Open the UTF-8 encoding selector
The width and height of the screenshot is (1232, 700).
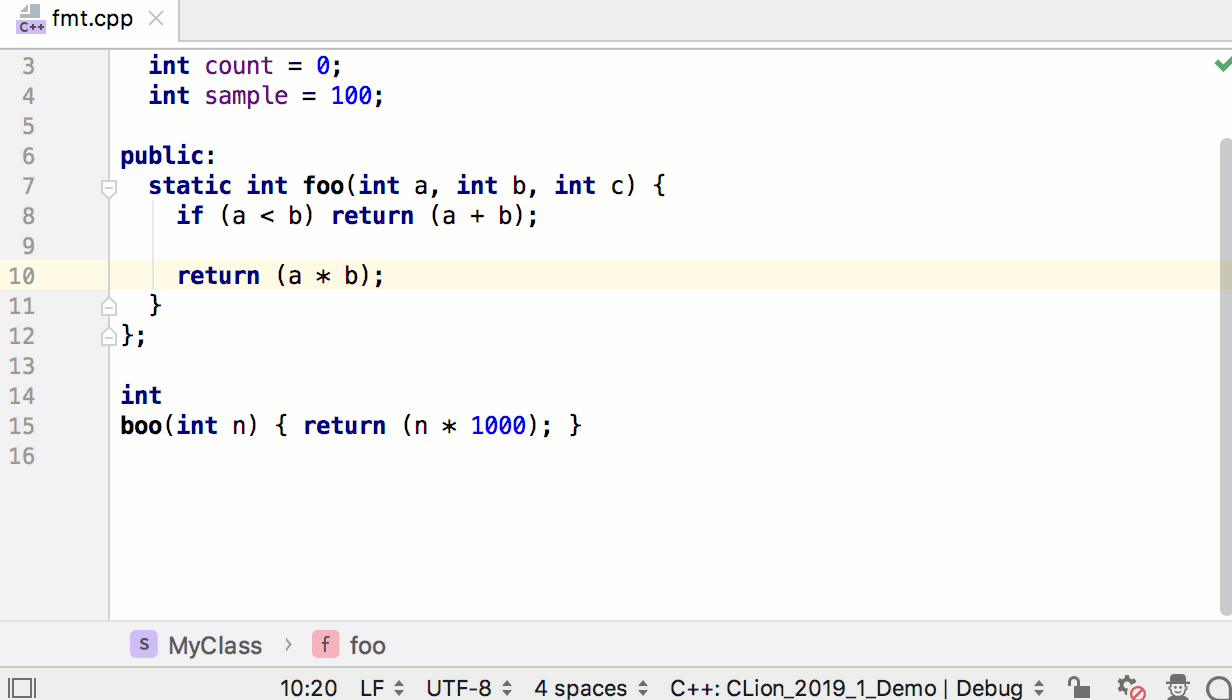pos(458,688)
